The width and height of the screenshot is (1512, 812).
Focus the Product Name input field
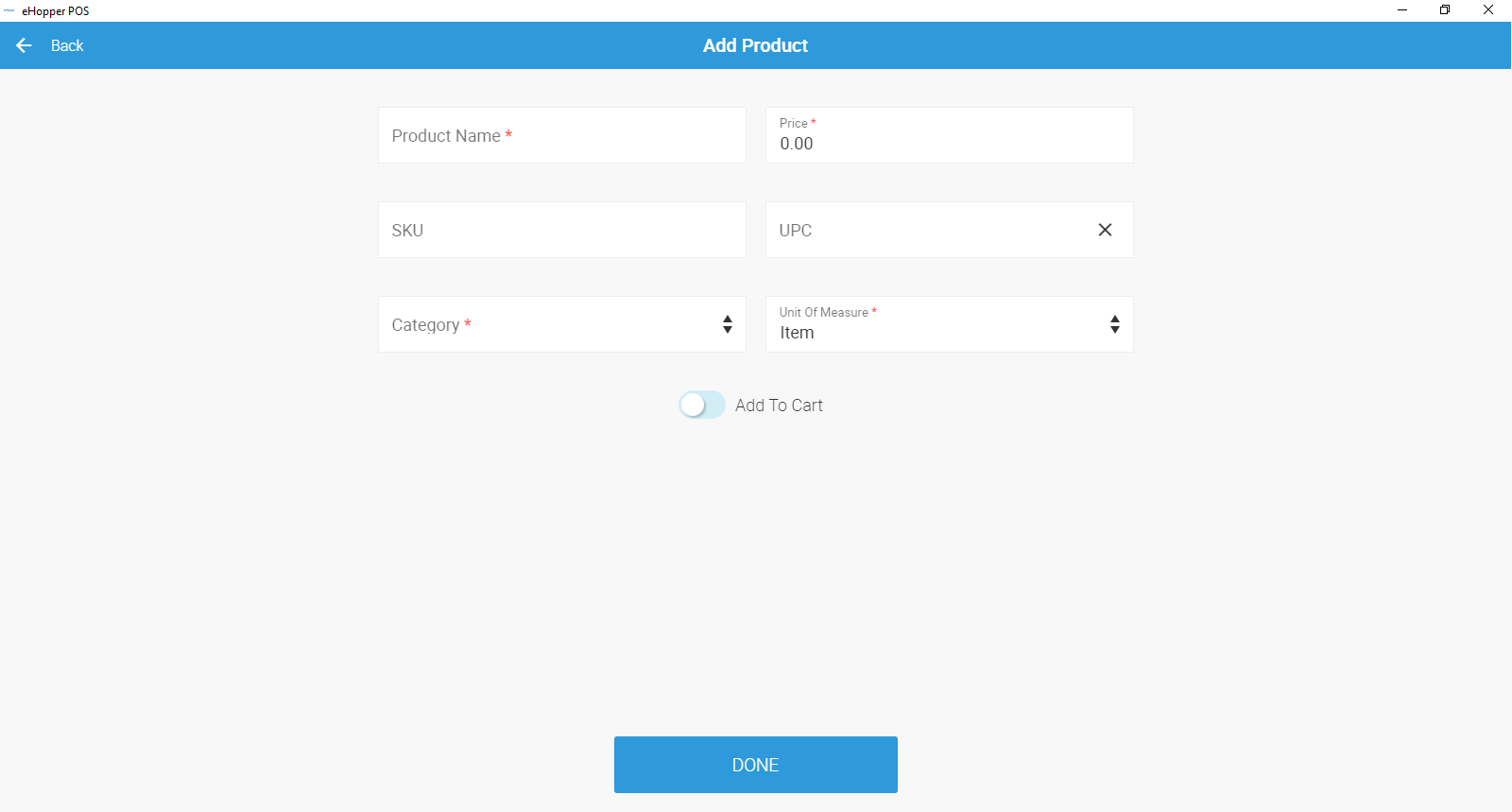coord(562,135)
